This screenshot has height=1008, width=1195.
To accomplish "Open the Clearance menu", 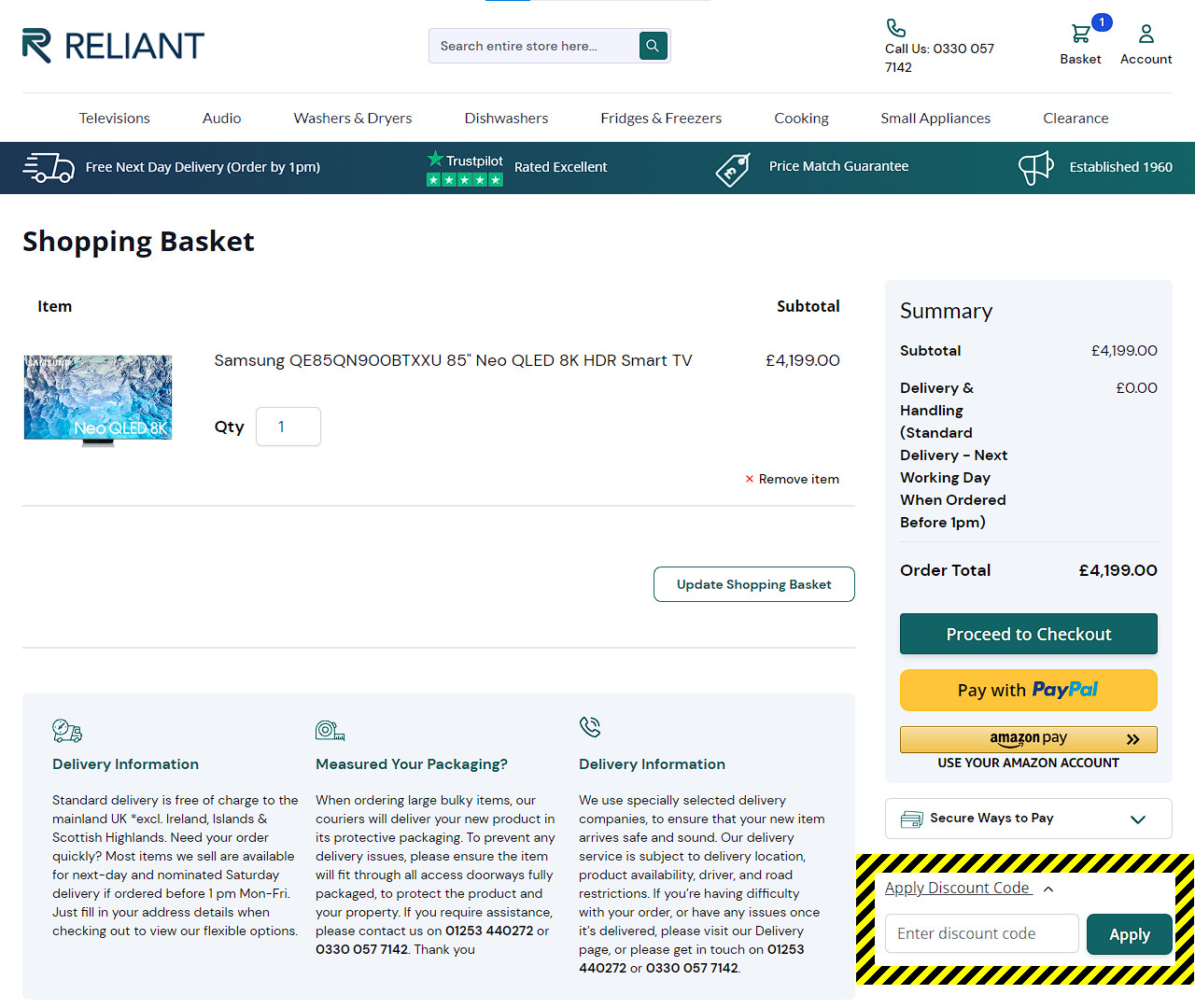I will click(1075, 119).
